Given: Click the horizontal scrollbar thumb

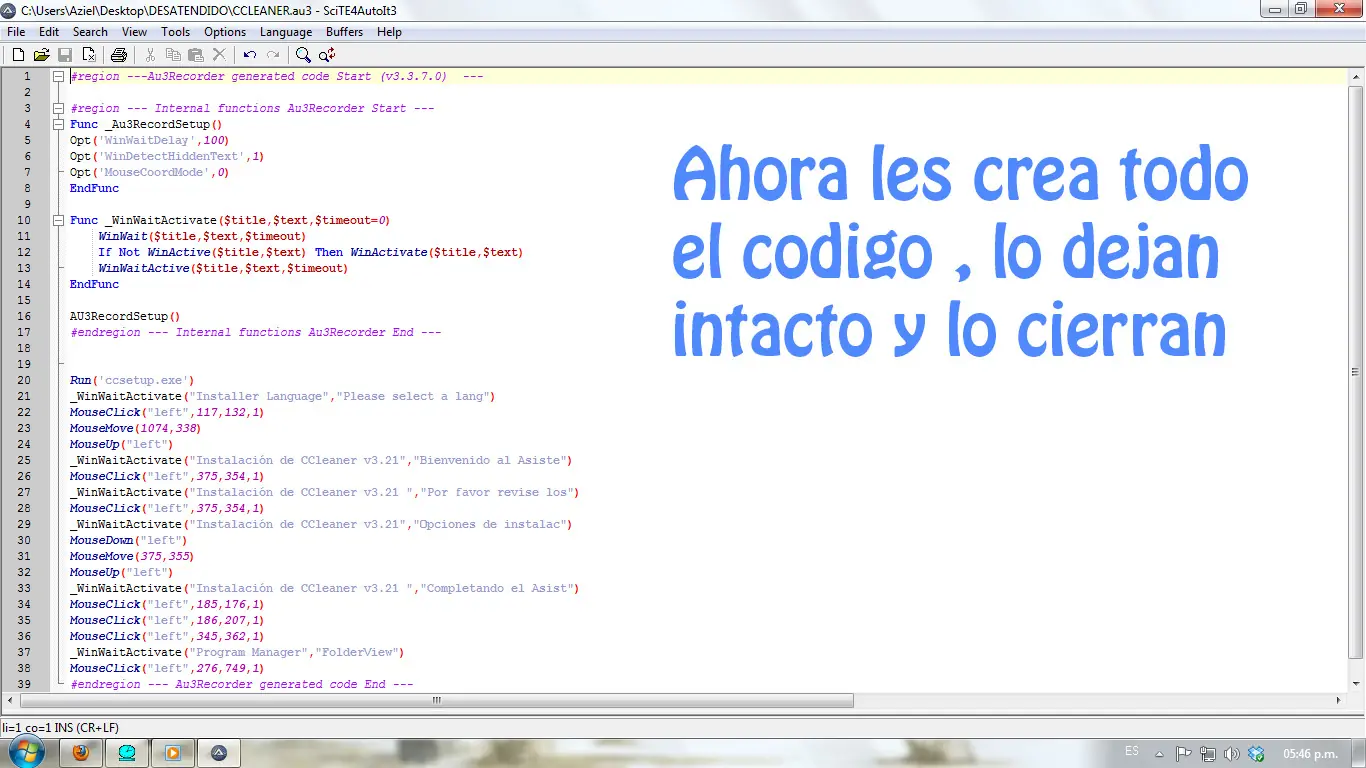Looking at the screenshot, I should coord(435,700).
